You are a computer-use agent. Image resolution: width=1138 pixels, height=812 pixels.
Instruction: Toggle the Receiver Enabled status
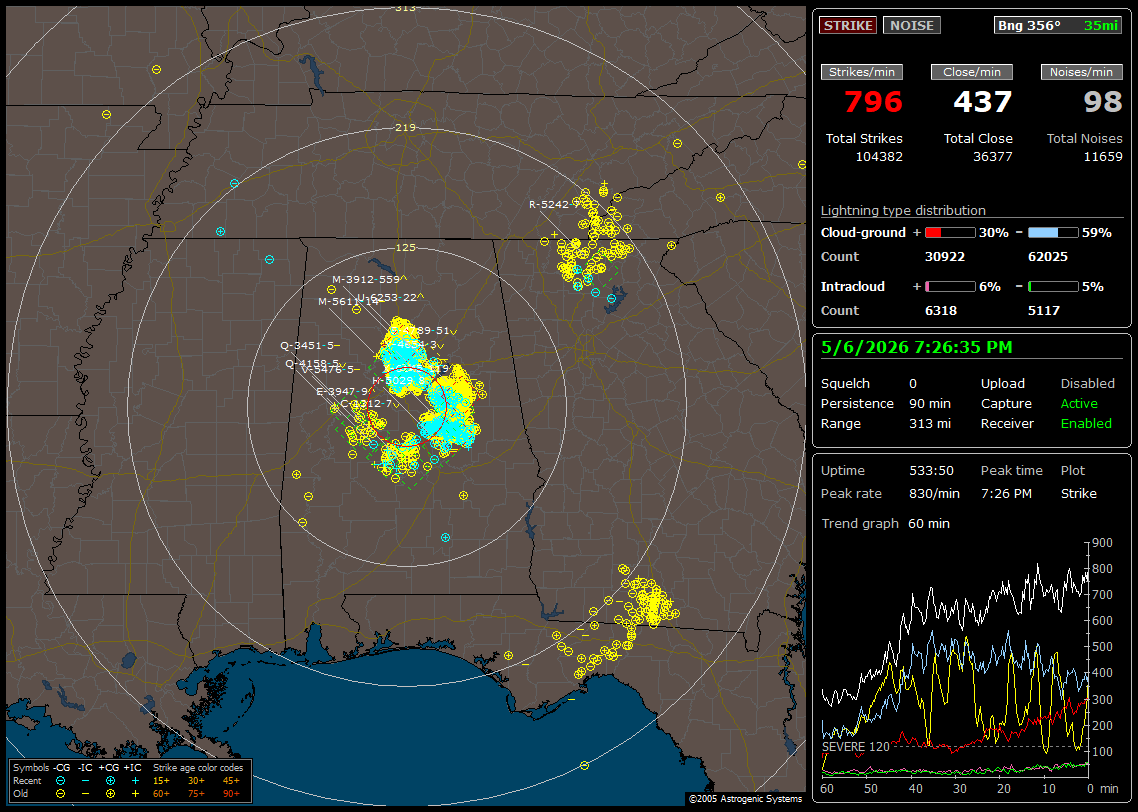pyautogui.click(x=1086, y=423)
